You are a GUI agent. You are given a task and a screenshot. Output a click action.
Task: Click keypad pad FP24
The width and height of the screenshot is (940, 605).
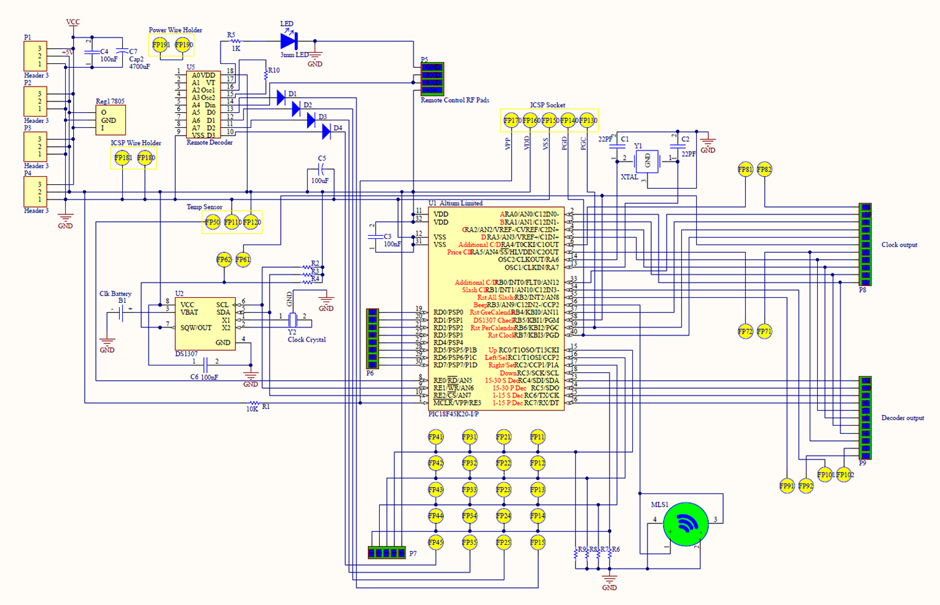point(504,516)
